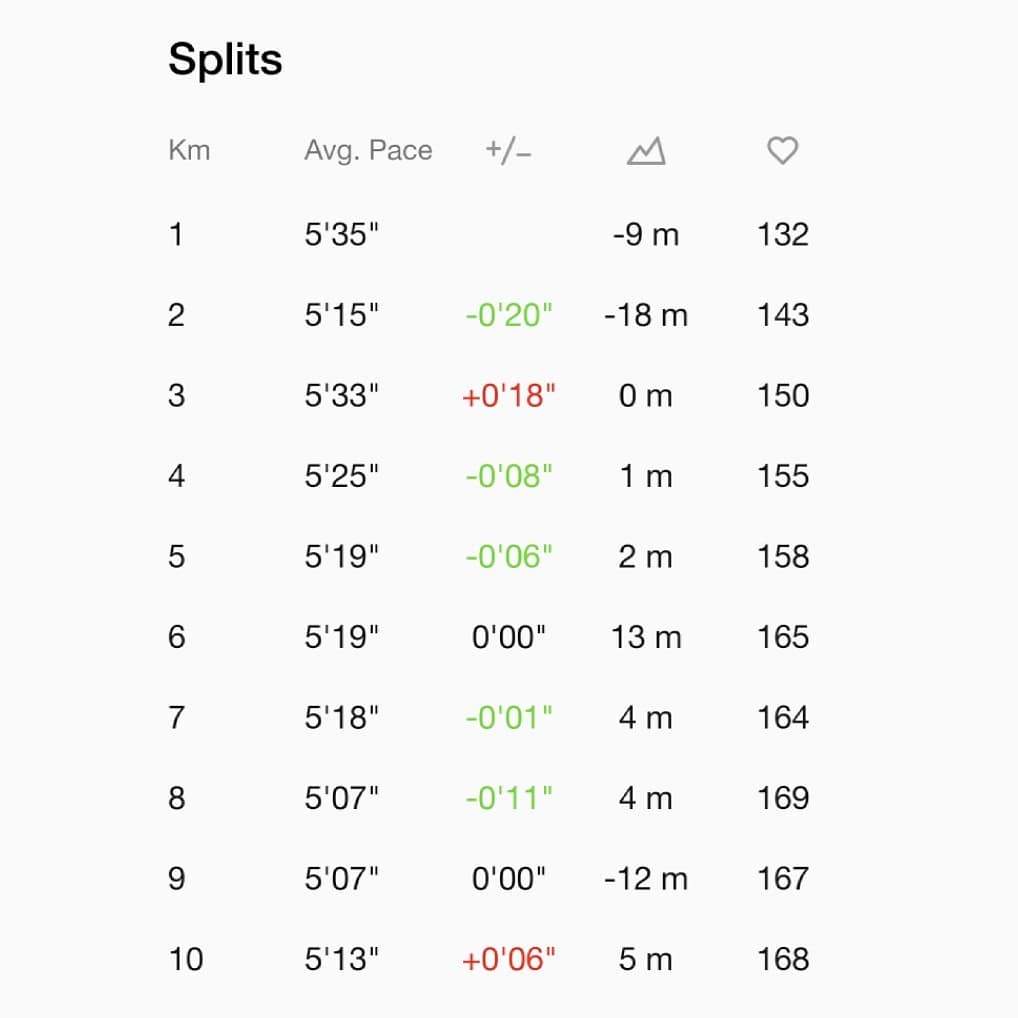Image resolution: width=1018 pixels, height=1018 pixels.
Task: Click the -12 m elevation value
Action: (646, 878)
